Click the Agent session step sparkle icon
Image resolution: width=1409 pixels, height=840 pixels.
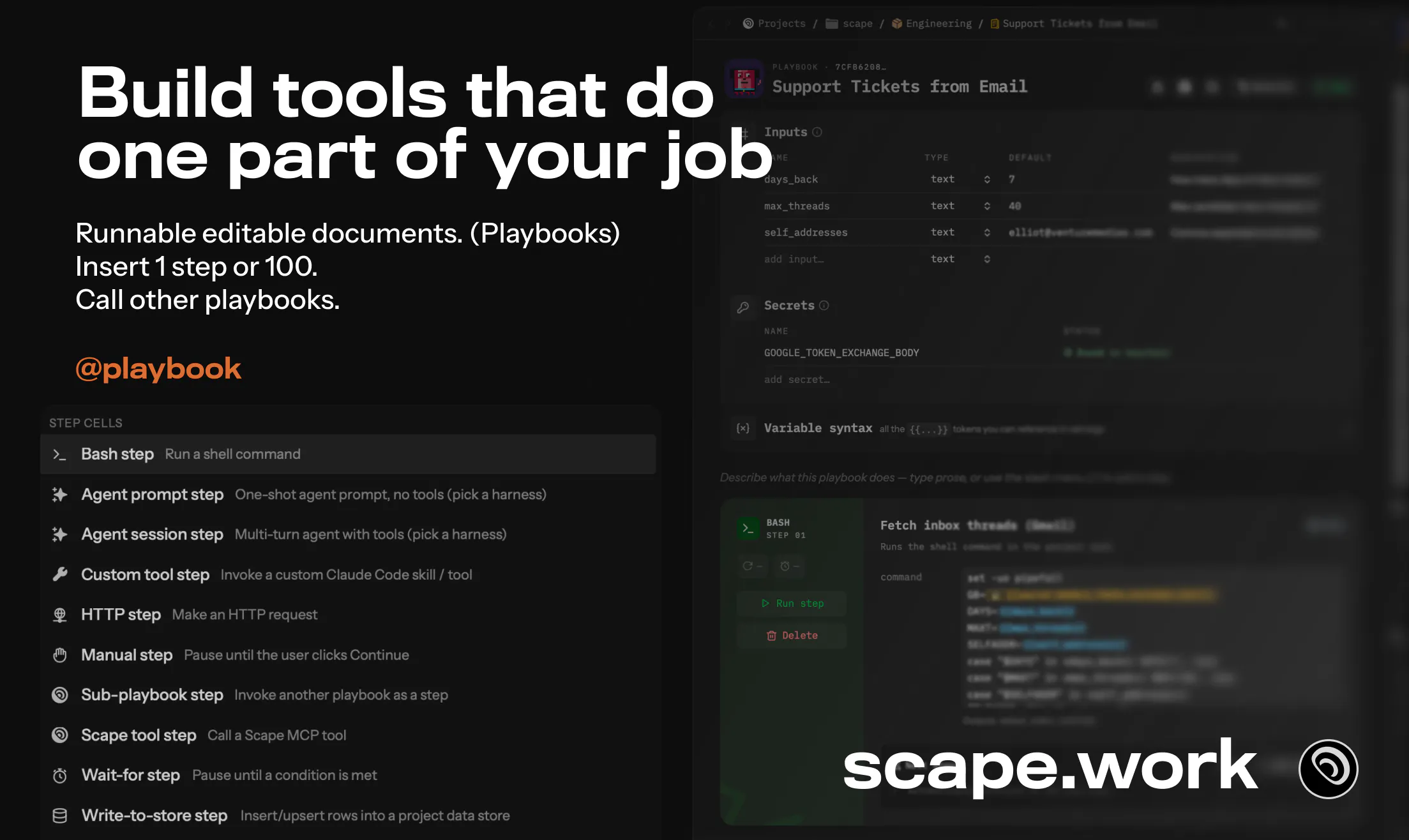click(59, 534)
